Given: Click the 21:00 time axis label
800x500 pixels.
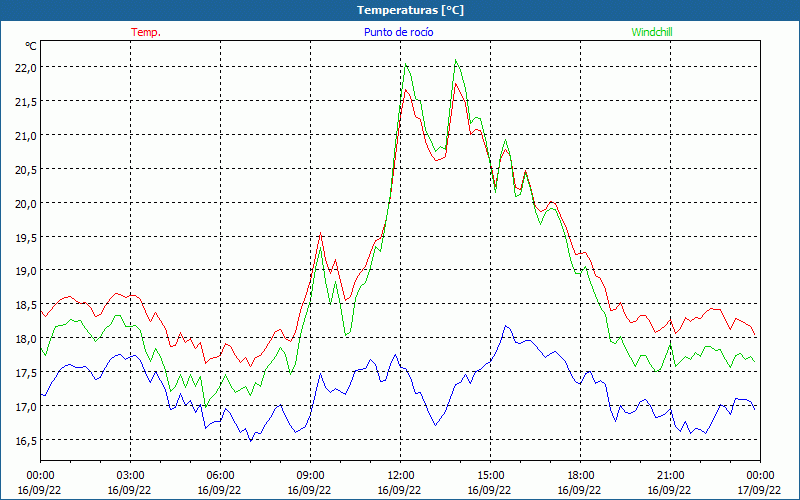Looking at the screenshot, I should click(670, 476).
